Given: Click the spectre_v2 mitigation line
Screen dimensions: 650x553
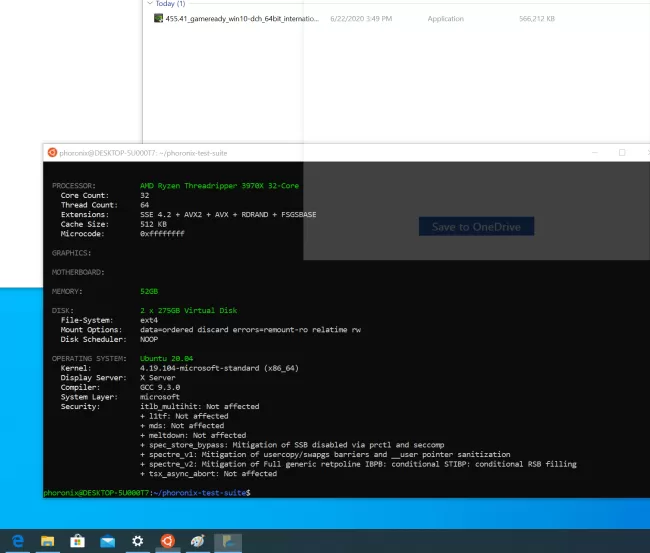Looking at the screenshot, I should 358,464.
